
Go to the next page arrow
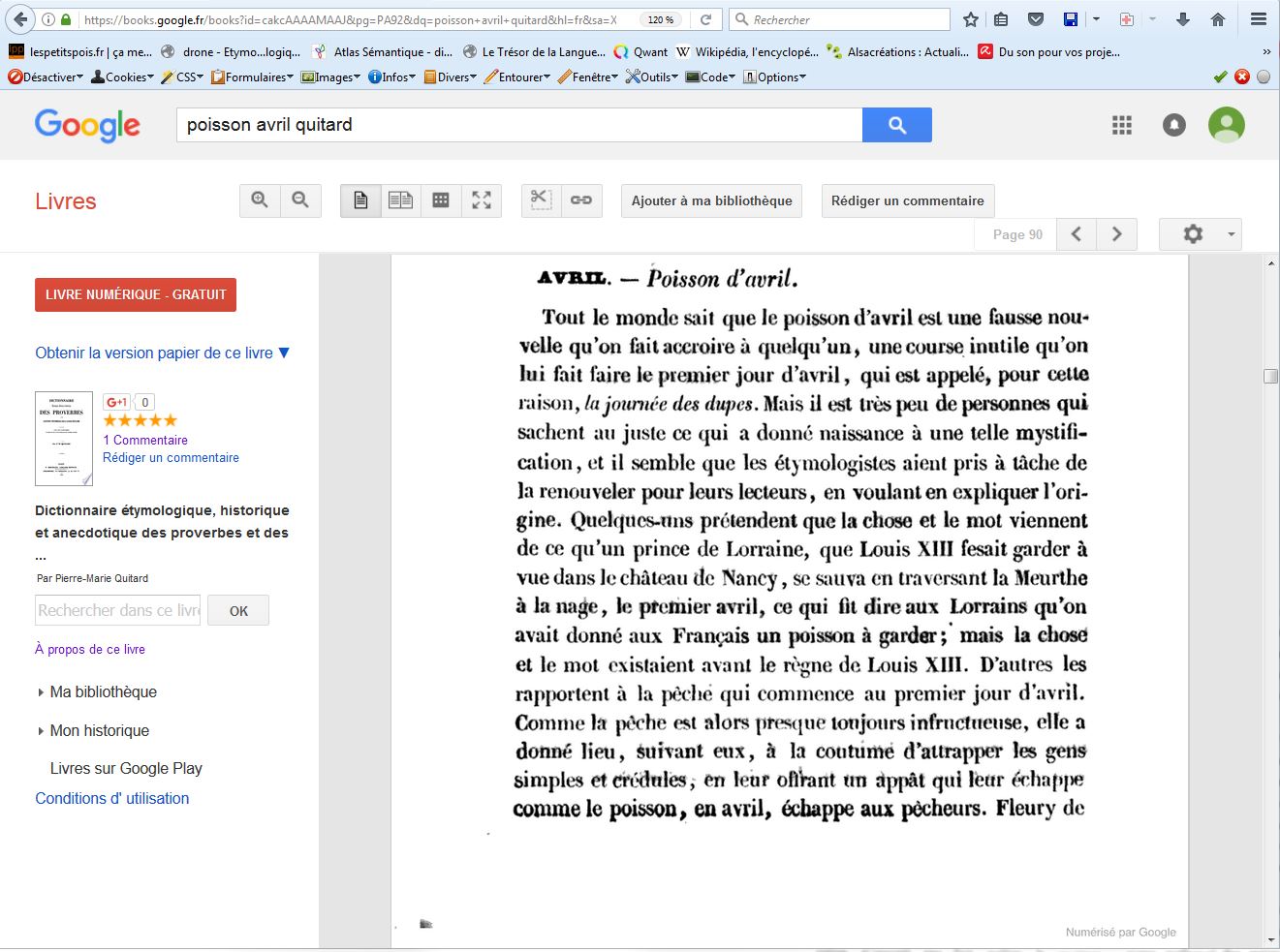tap(1116, 234)
